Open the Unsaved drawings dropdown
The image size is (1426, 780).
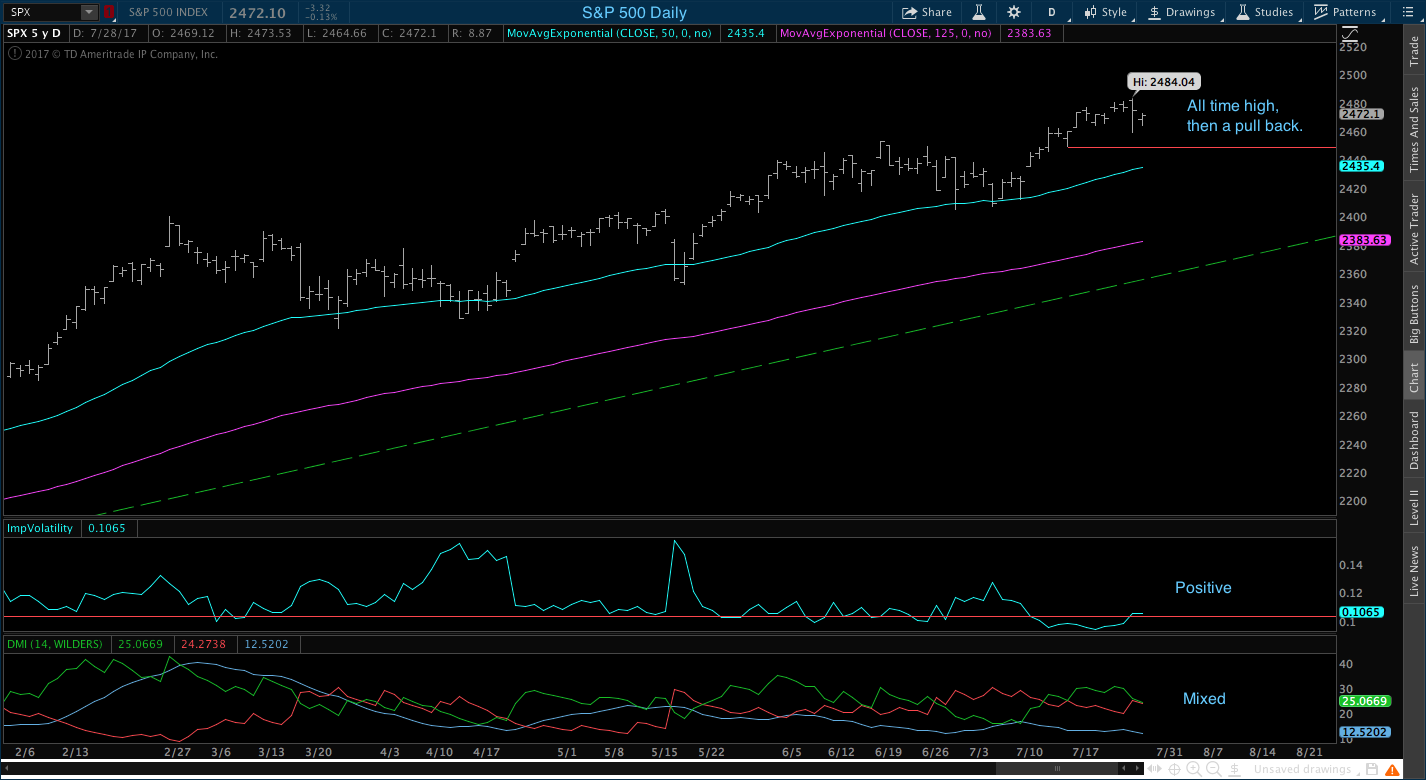pos(1305,769)
